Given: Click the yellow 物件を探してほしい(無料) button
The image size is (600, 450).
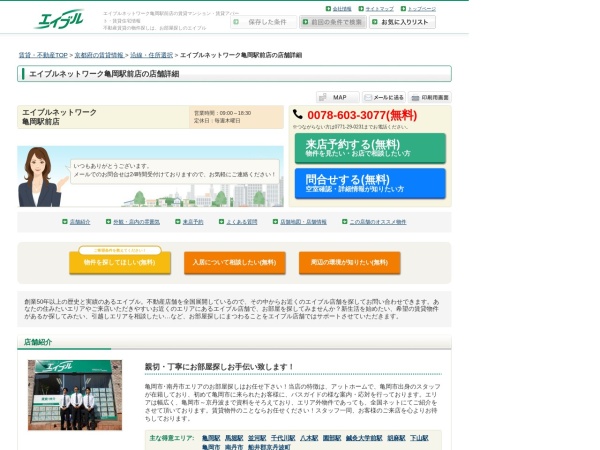Looking at the screenshot, I should point(120,262).
